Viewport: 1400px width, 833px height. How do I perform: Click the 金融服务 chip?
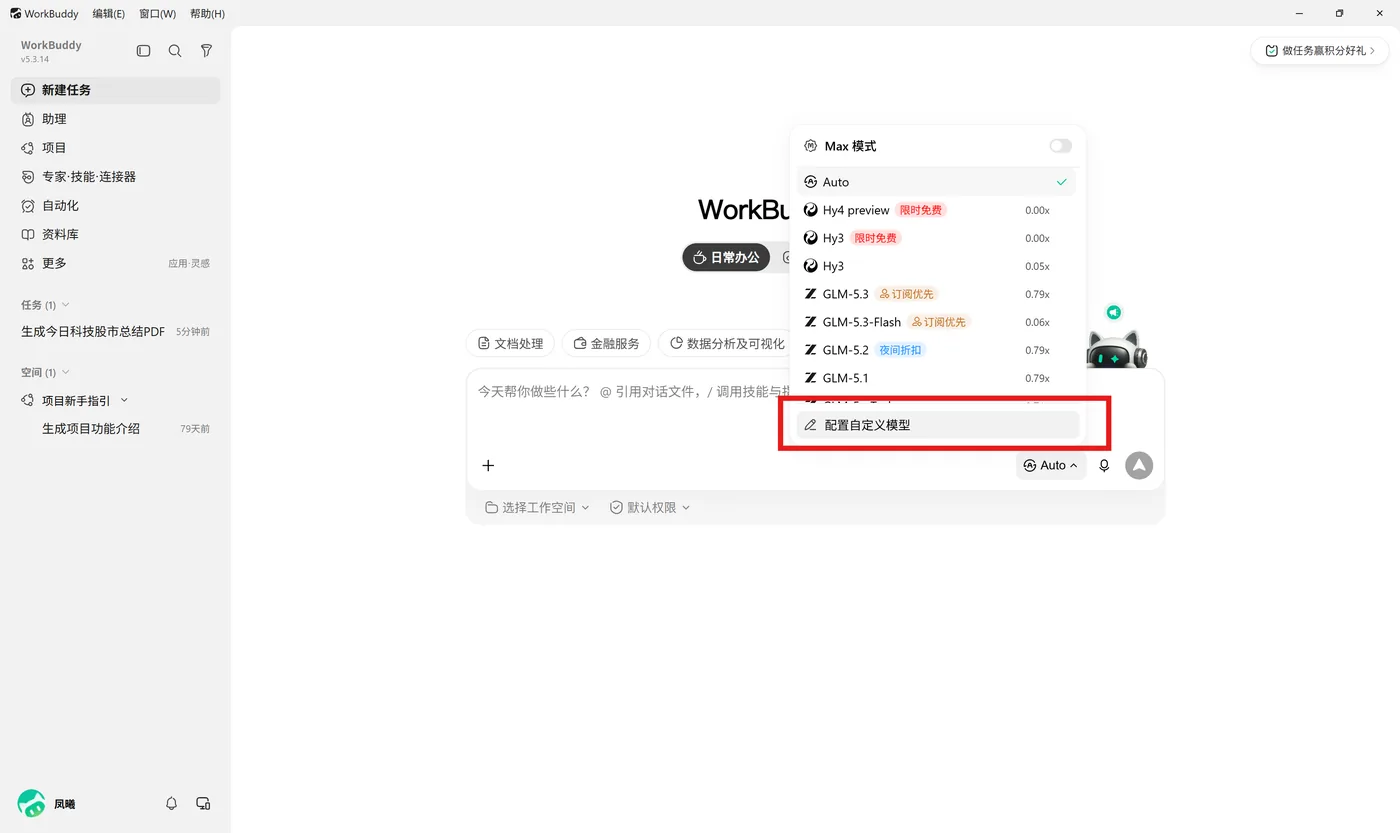(606, 344)
